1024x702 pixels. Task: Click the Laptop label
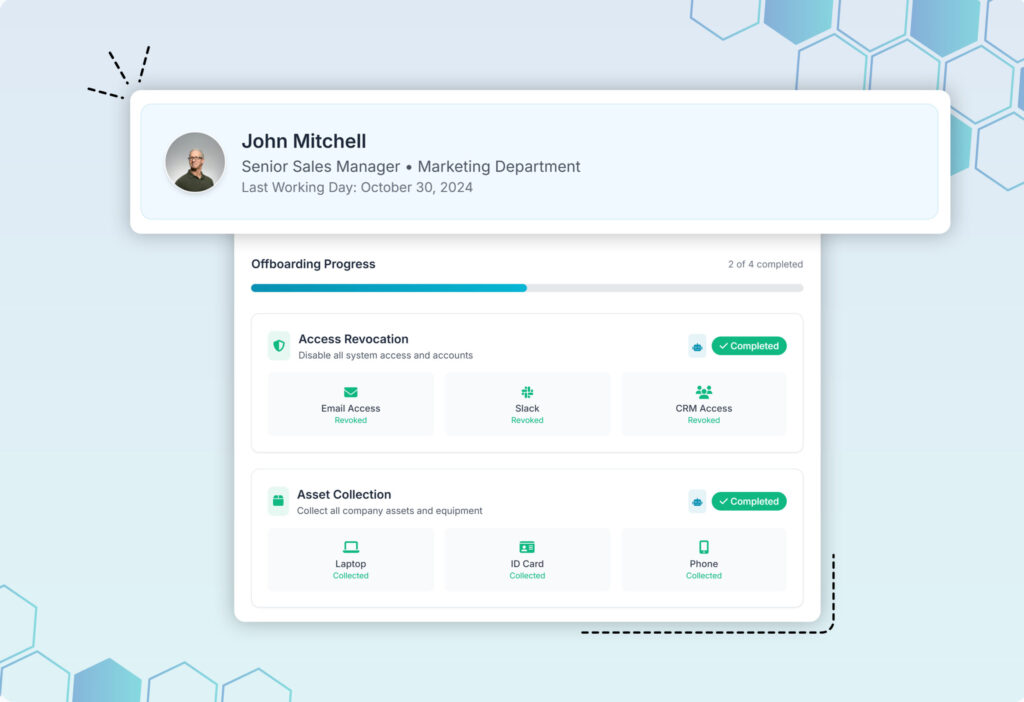pos(351,564)
